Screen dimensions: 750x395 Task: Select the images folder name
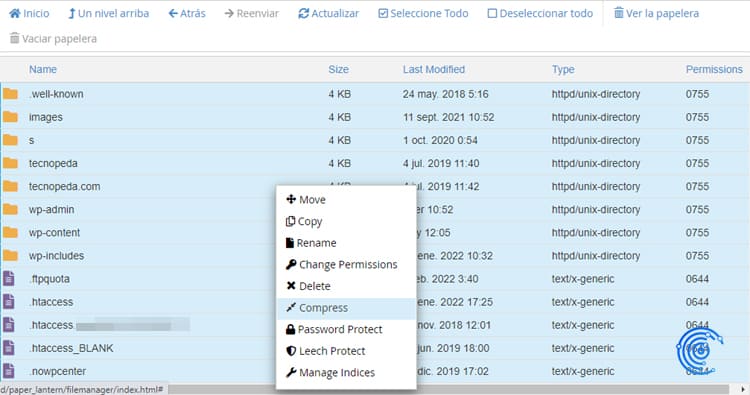(45, 117)
